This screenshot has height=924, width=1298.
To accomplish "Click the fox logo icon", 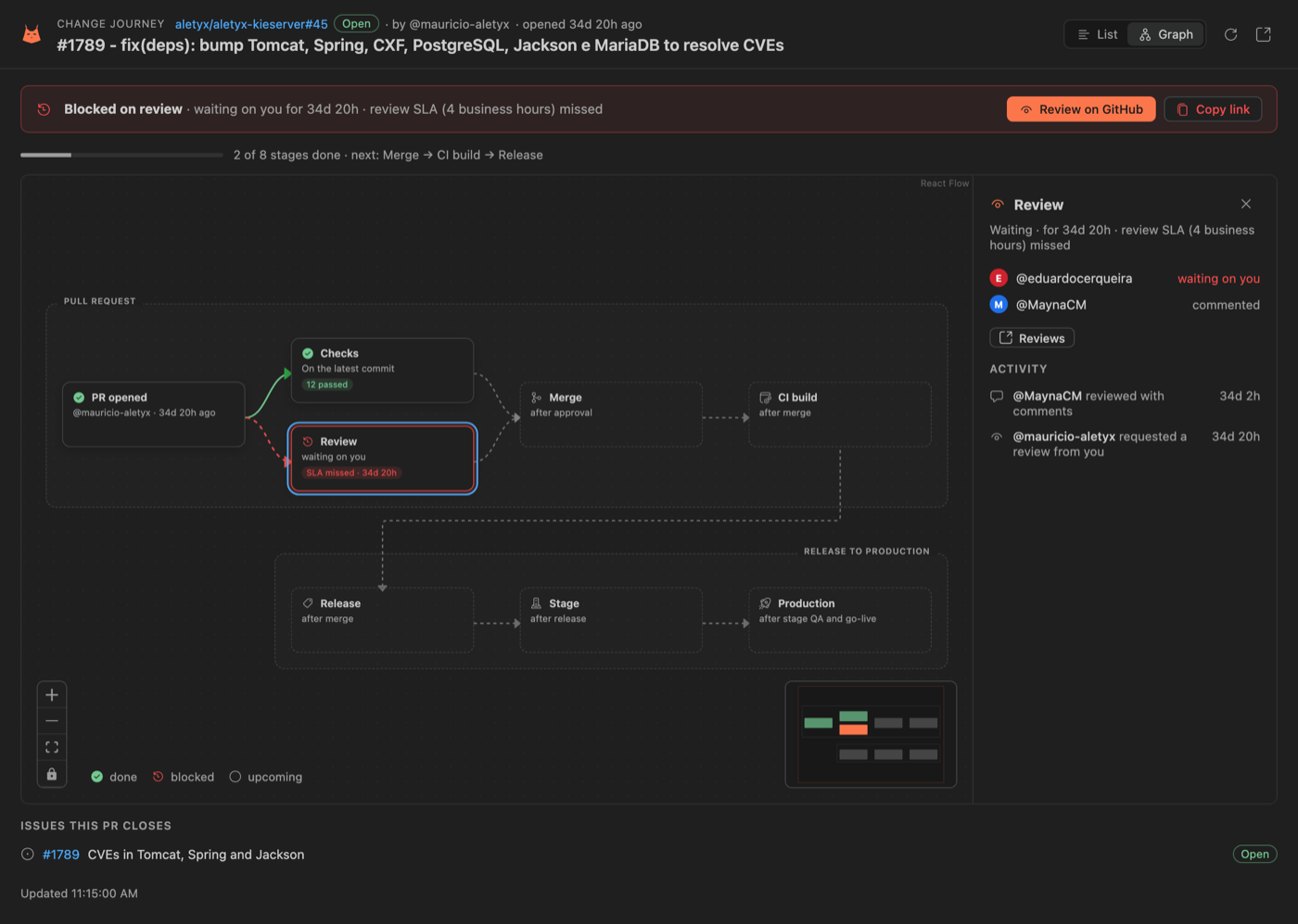I will pyautogui.click(x=32, y=34).
